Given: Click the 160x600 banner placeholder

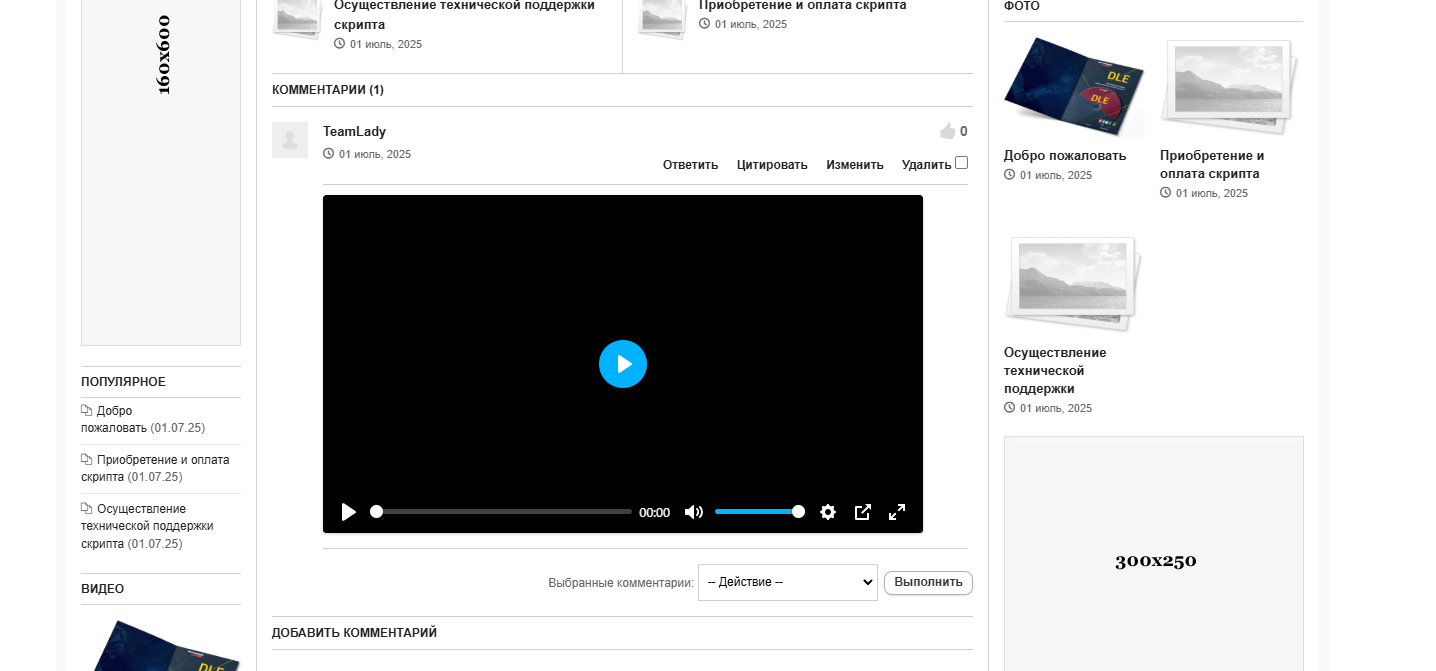Looking at the screenshot, I should point(161,172).
